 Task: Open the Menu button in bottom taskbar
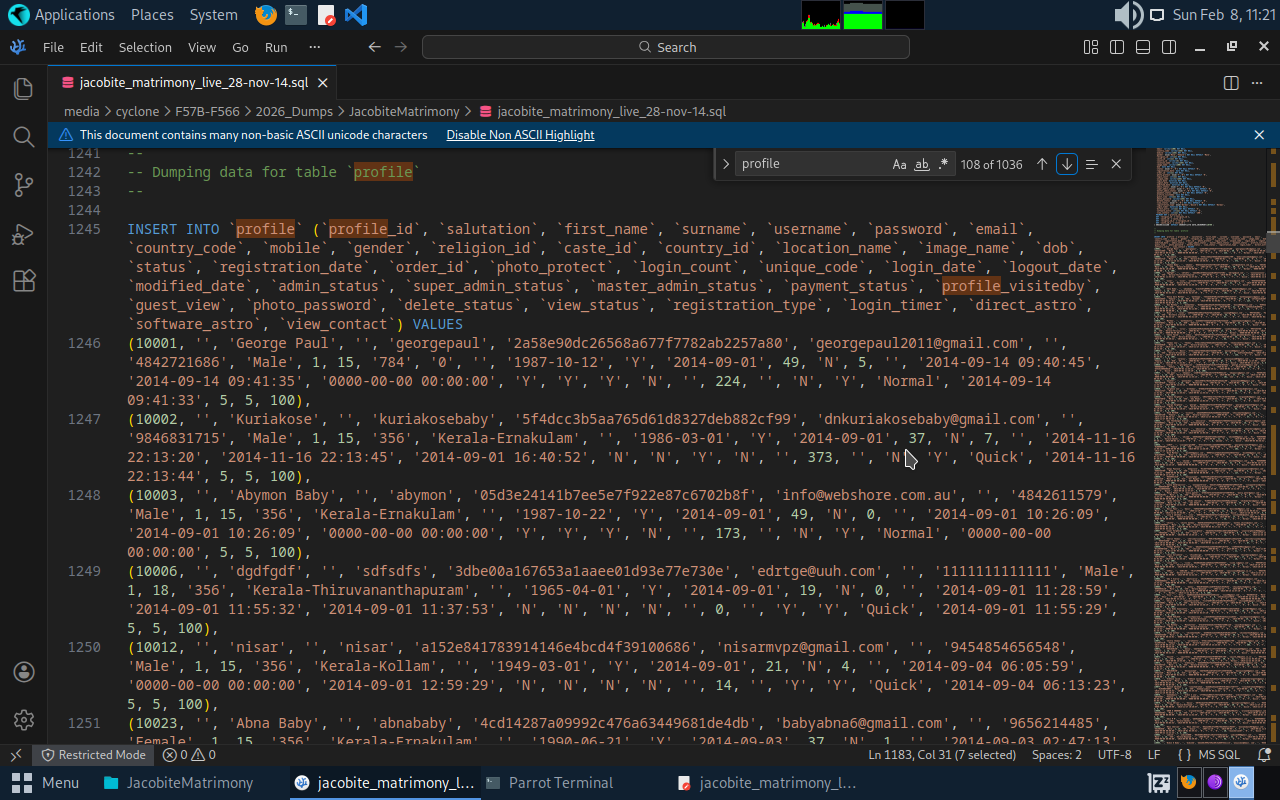(x=45, y=783)
